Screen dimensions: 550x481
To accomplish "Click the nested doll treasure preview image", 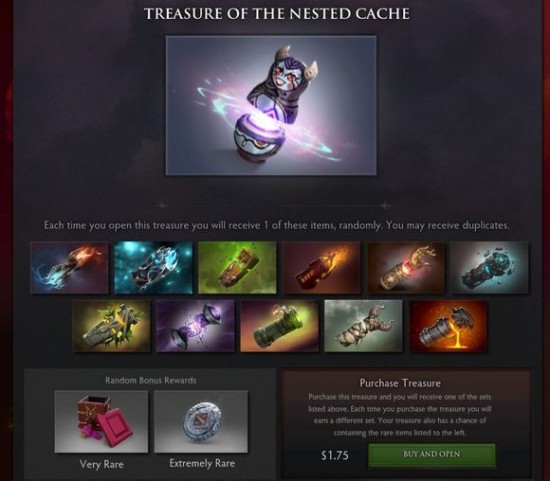I will coord(271,105).
